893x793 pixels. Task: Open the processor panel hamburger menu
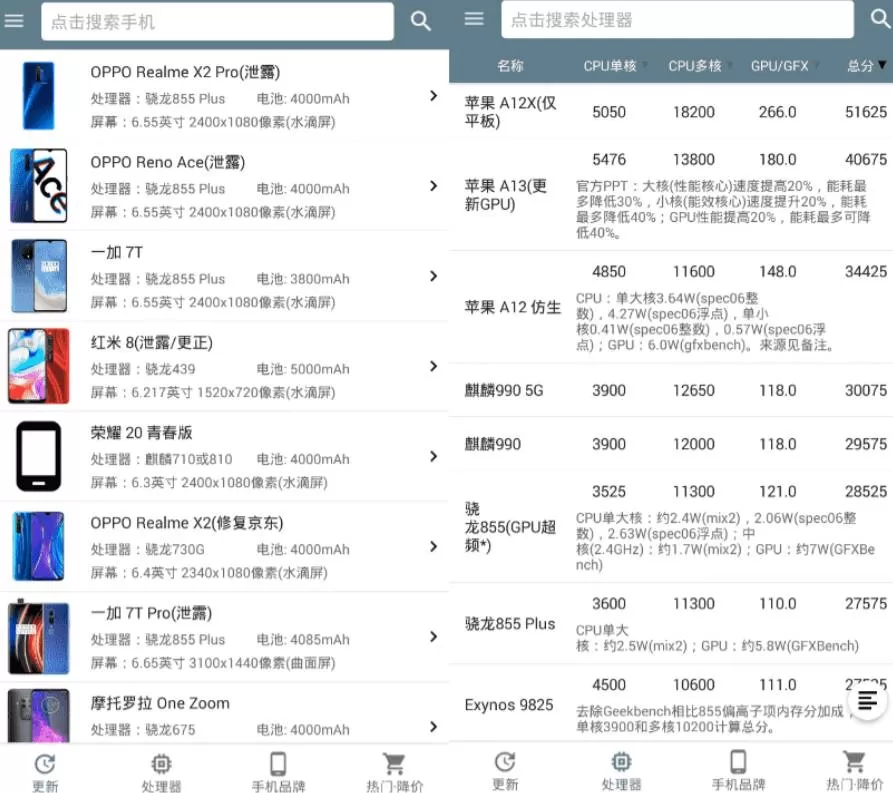click(473, 19)
